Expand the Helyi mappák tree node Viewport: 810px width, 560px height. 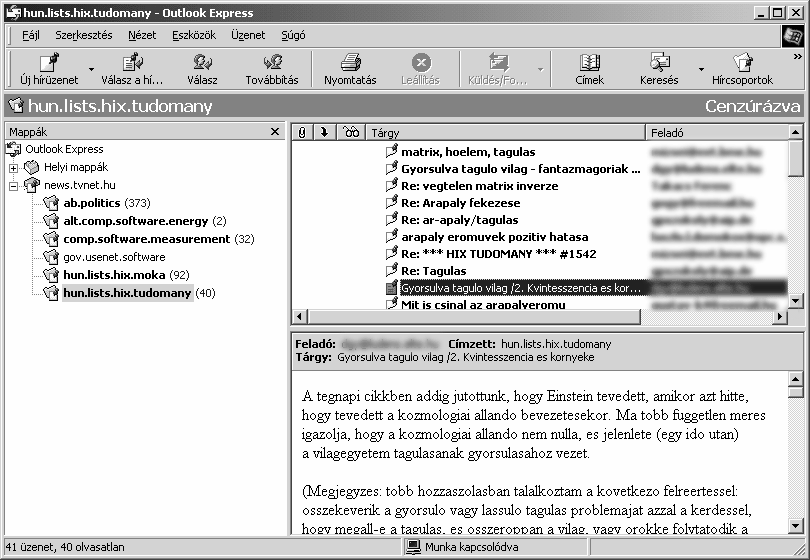click(x=13, y=167)
